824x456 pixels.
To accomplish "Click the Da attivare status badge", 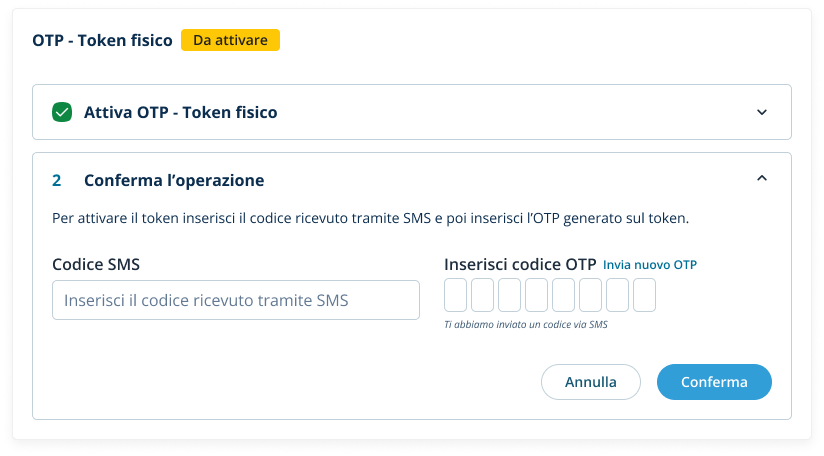I will point(230,40).
